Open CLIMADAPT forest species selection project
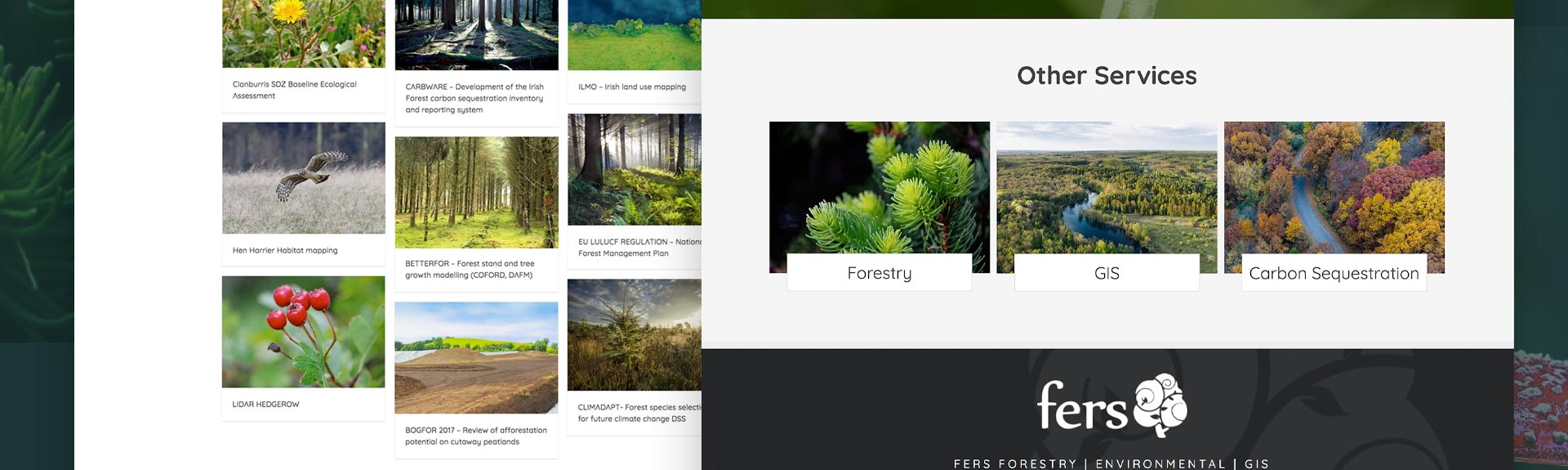Screen dimensions: 1568x470 639,413
